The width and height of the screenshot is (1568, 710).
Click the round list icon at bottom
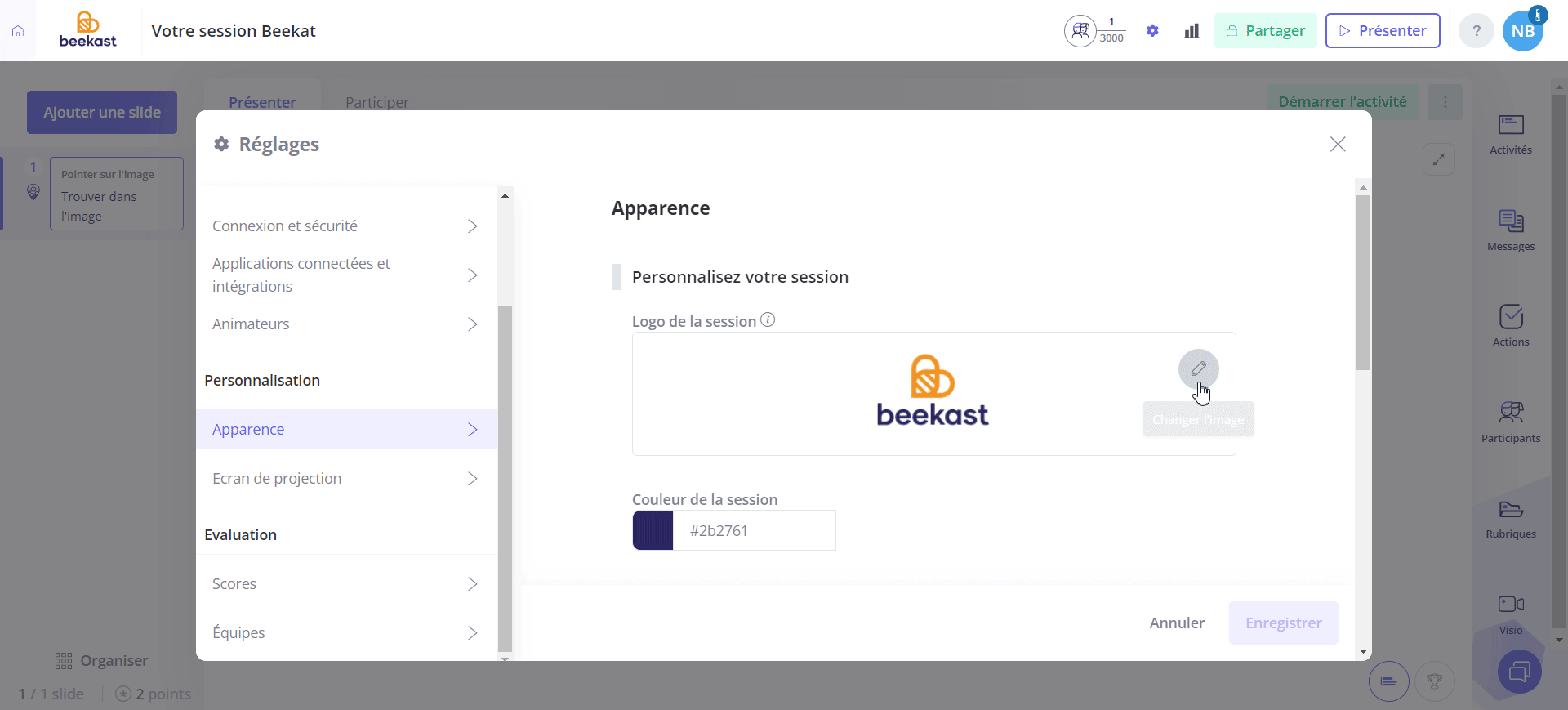click(1389, 681)
